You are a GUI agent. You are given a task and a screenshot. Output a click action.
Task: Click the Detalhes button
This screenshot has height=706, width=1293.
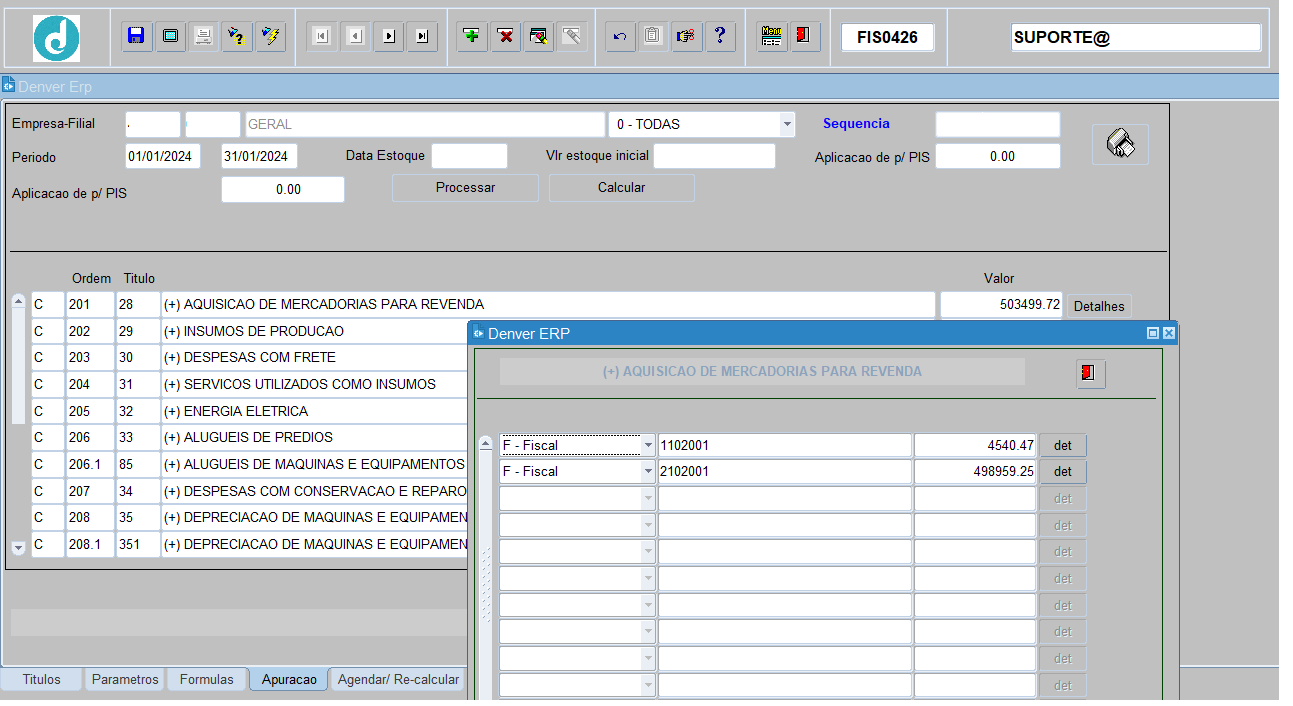point(1099,306)
